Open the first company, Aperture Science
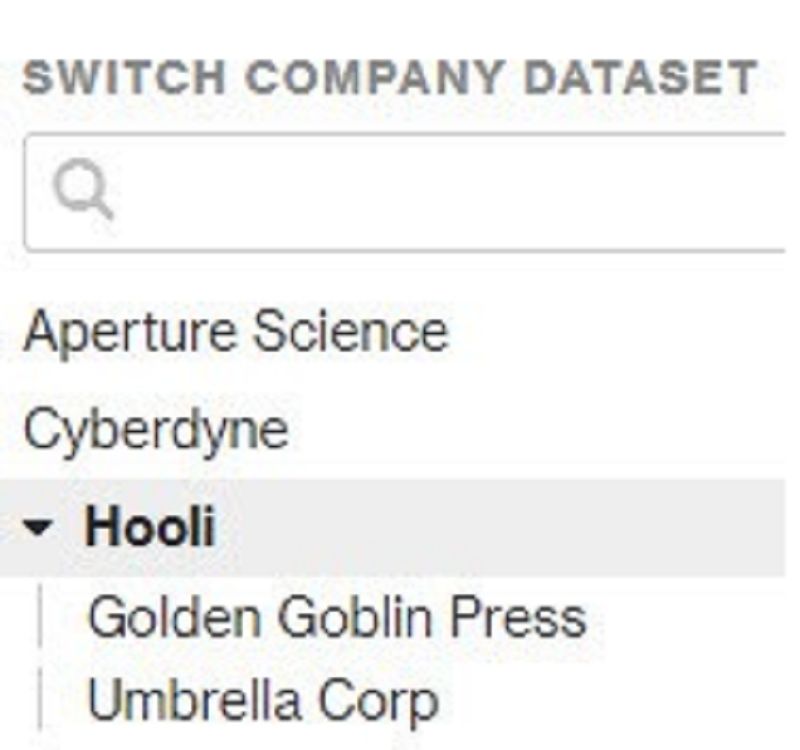This screenshot has height=750, width=800. coord(236,332)
